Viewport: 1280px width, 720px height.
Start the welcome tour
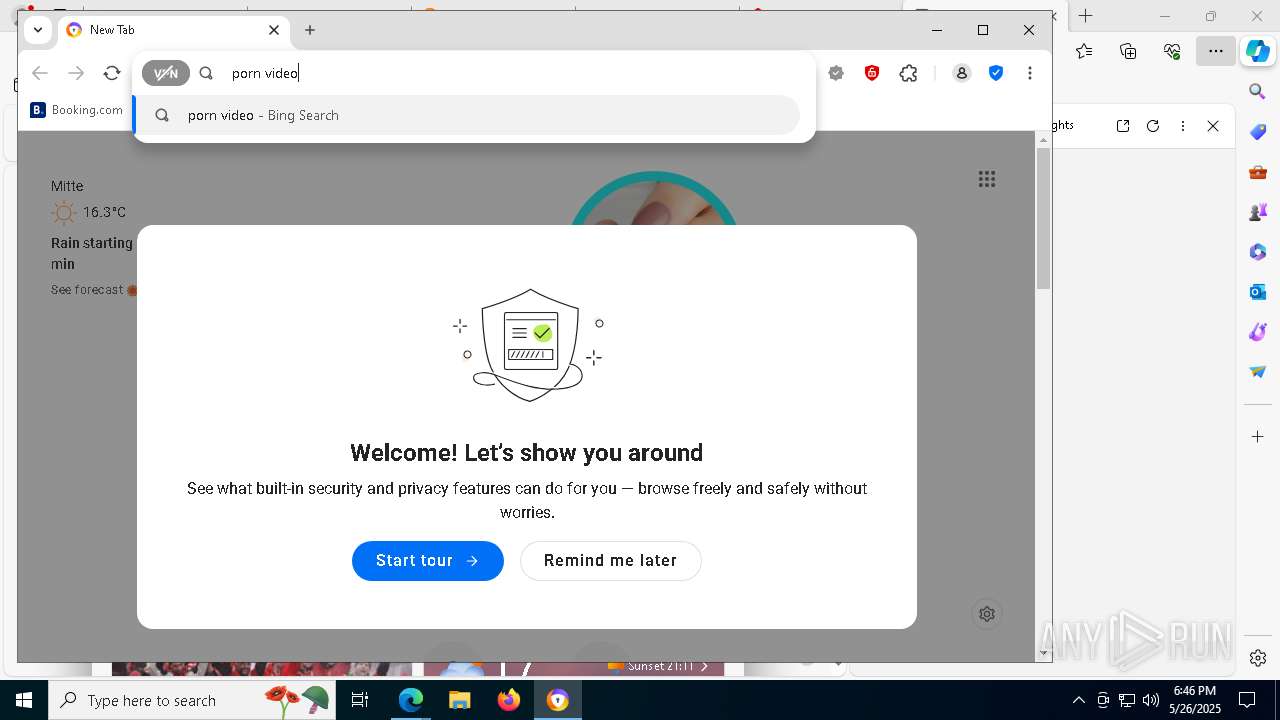(x=428, y=560)
